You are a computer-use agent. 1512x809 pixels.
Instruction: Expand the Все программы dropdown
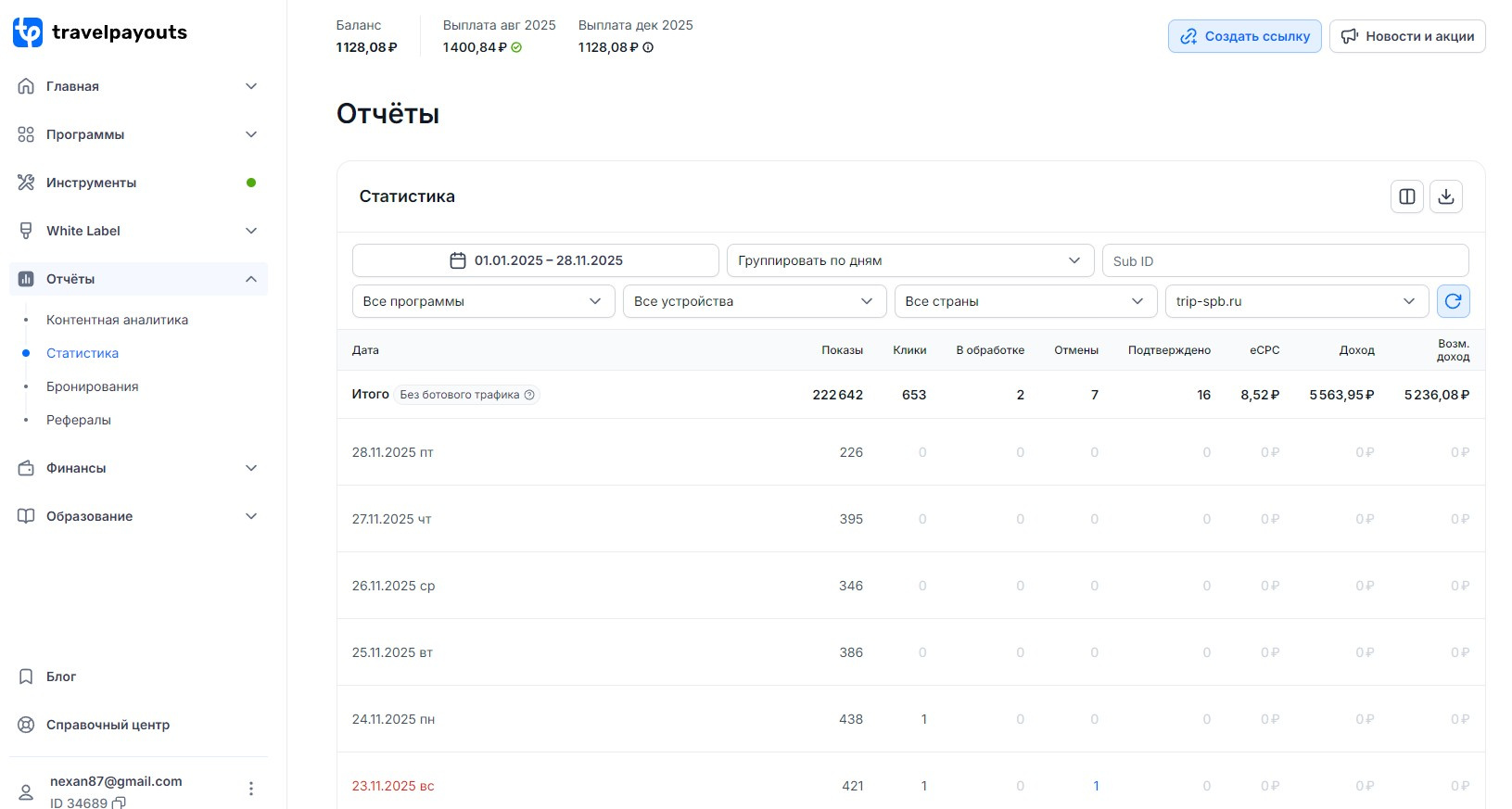[483, 301]
